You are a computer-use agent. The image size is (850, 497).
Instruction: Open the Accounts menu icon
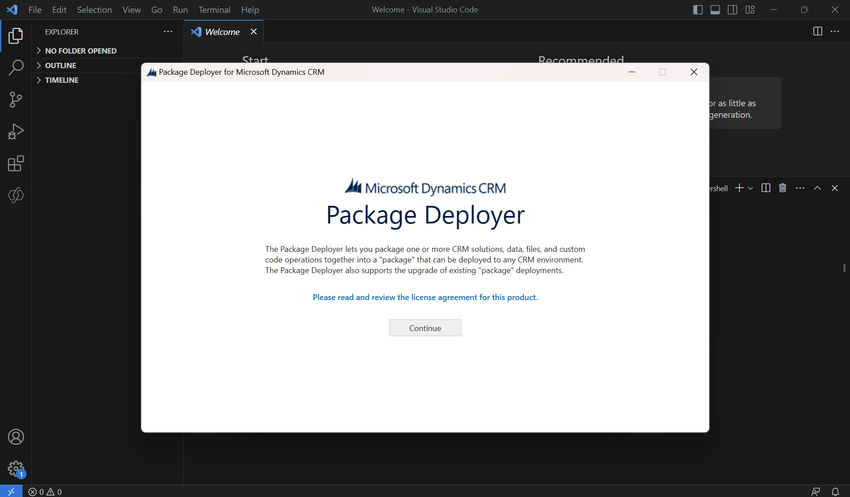pos(16,437)
